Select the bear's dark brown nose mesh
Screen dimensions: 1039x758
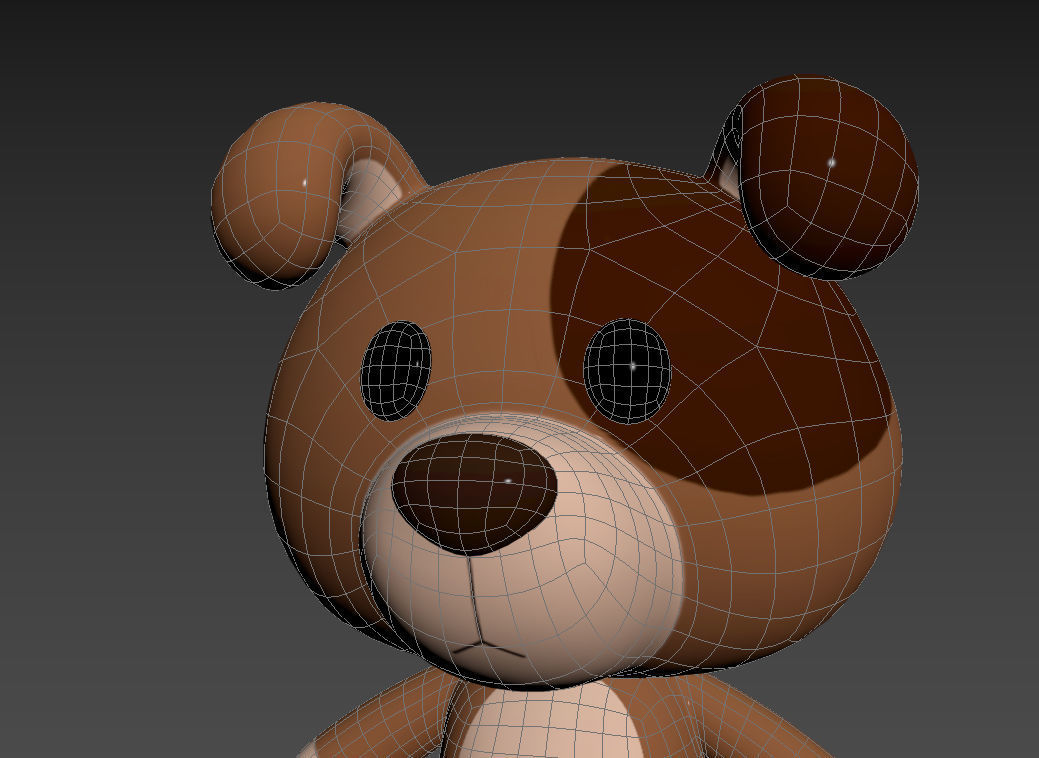click(474, 494)
